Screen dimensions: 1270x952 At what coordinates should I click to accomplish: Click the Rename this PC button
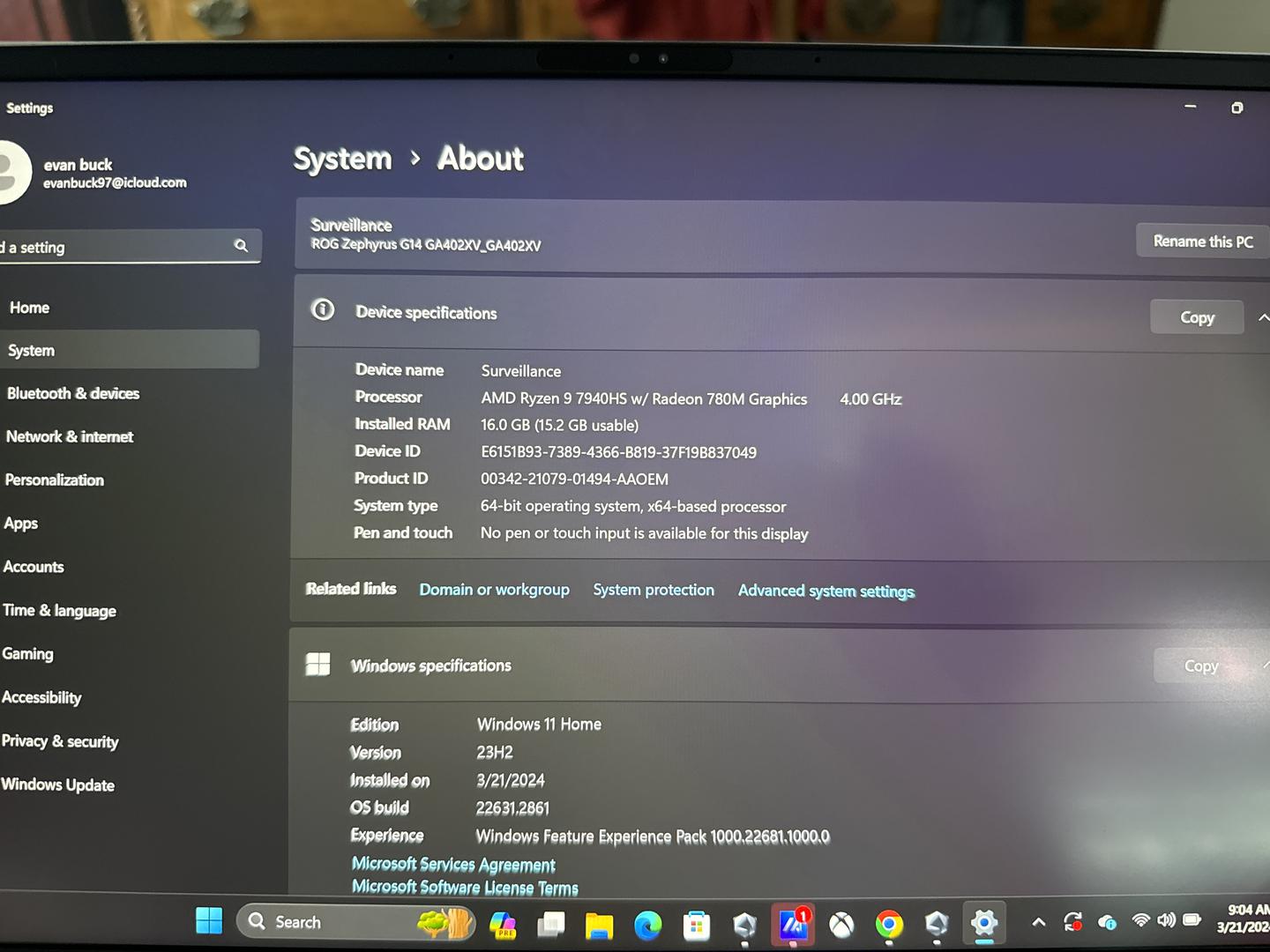[1203, 242]
